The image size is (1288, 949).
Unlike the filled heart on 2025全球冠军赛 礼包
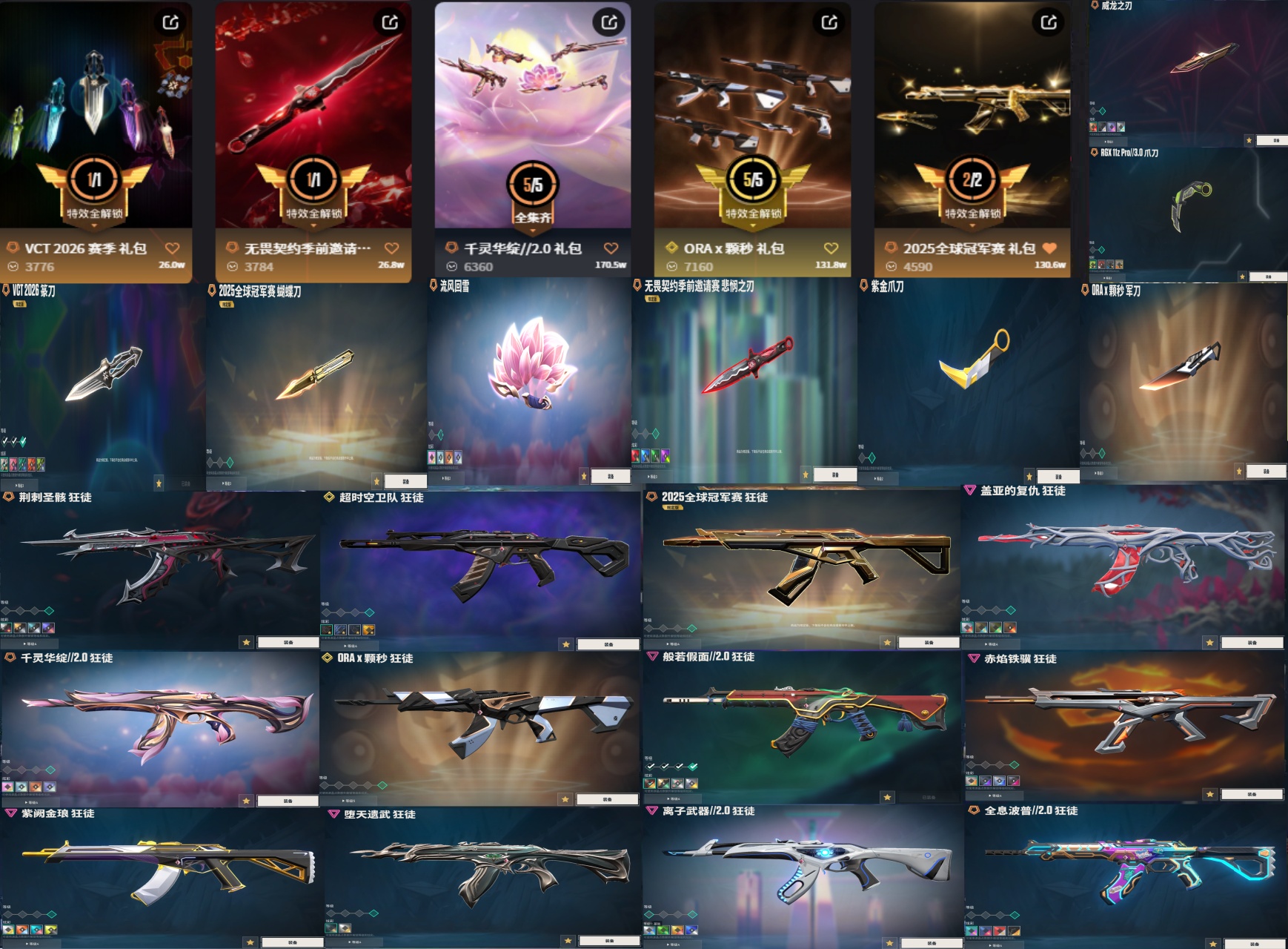point(1049,248)
